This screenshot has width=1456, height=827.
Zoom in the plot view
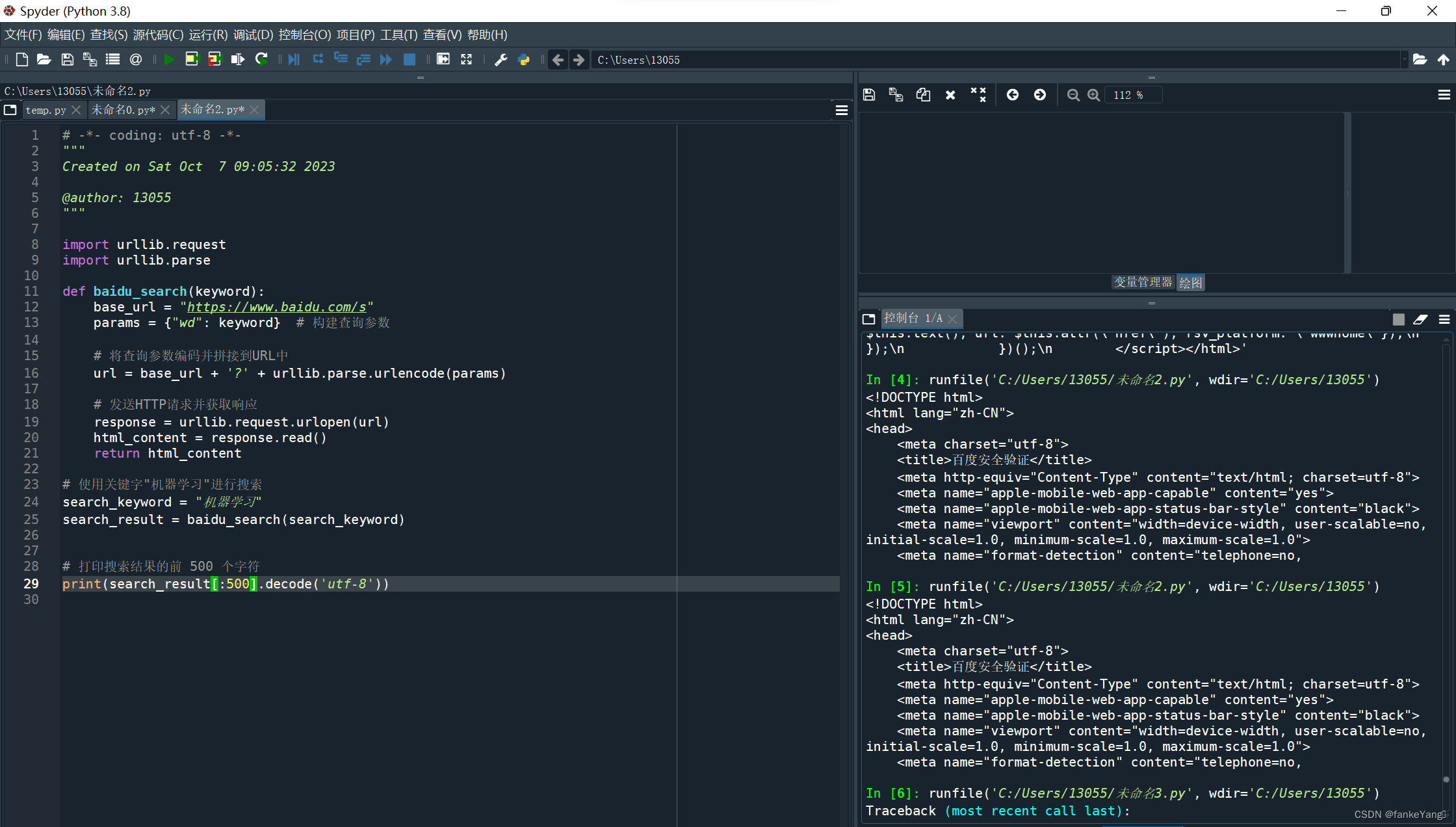pyautogui.click(x=1094, y=95)
